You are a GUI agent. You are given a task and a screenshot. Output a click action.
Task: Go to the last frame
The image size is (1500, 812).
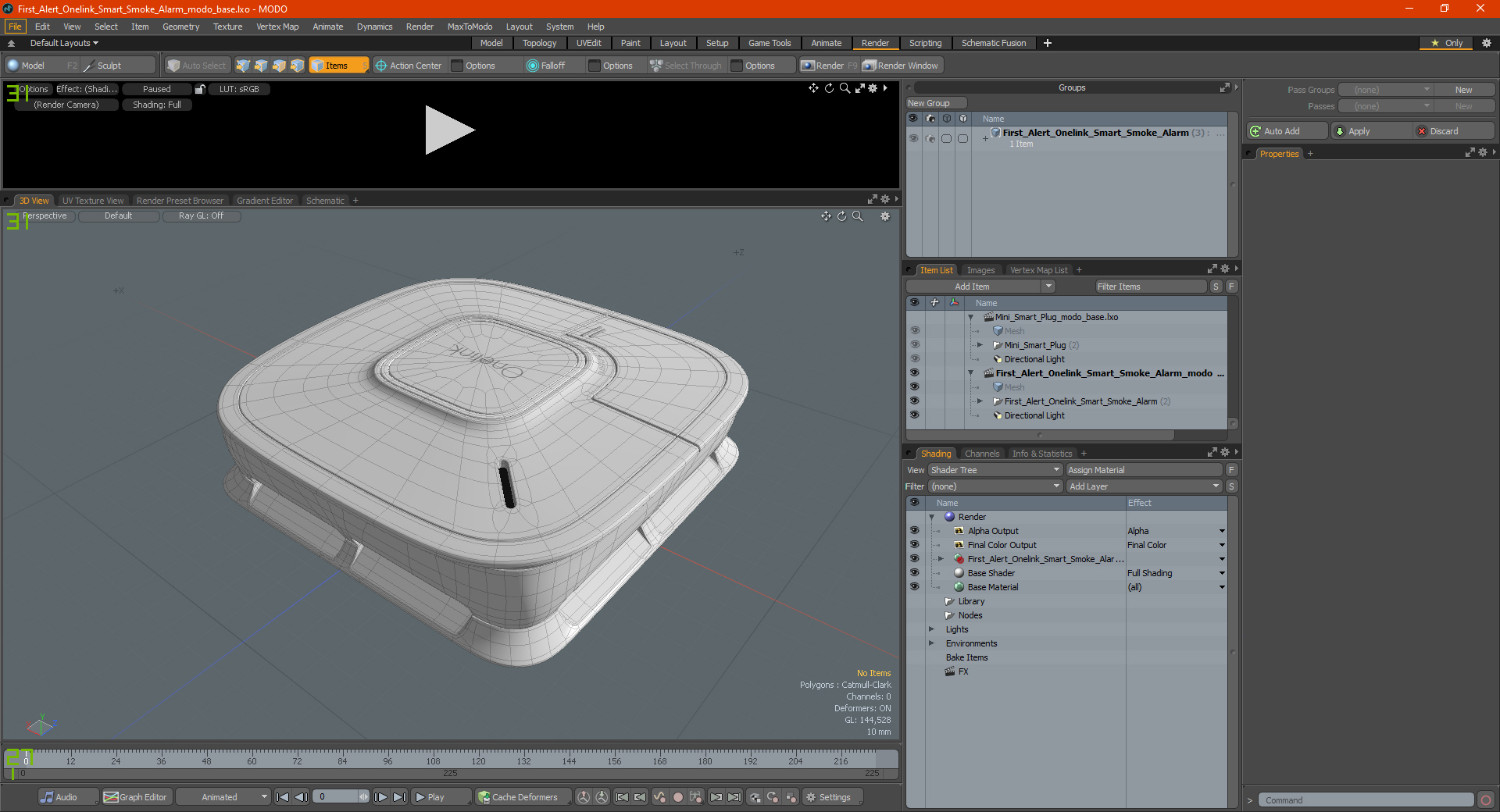pyautogui.click(x=399, y=797)
